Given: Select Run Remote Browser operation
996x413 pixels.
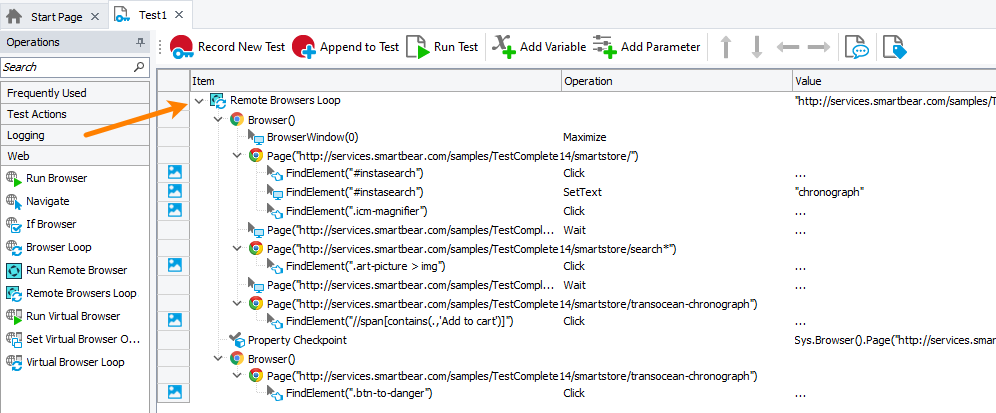Looking at the screenshot, I should pyautogui.click(x=67, y=270).
